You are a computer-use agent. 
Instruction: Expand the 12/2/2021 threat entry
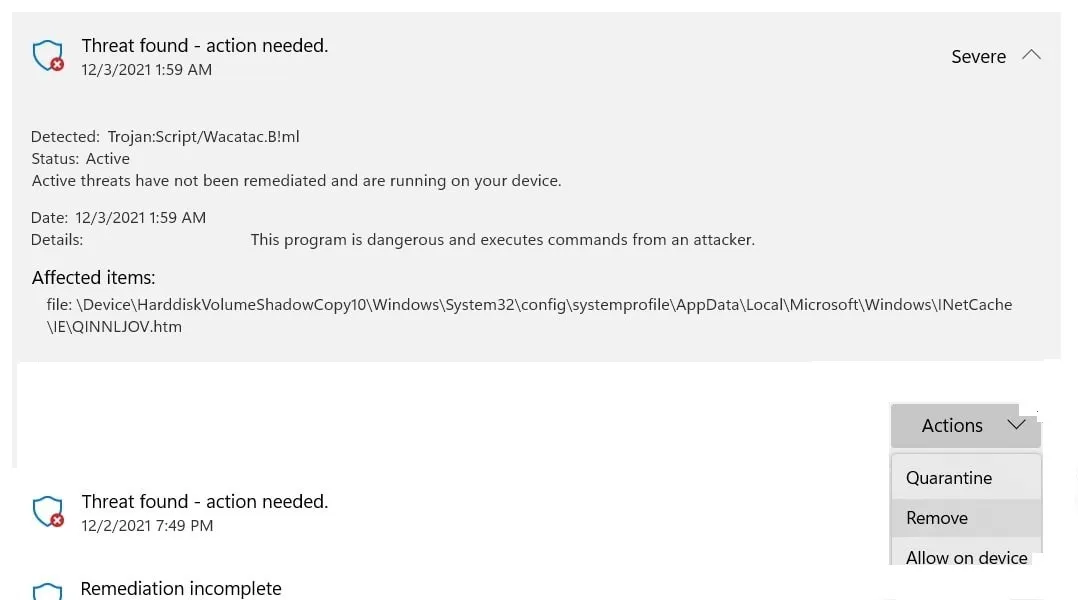(x=204, y=501)
